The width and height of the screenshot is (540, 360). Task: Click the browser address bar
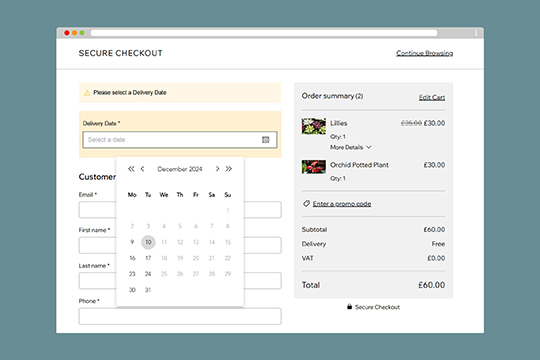coord(264,33)
